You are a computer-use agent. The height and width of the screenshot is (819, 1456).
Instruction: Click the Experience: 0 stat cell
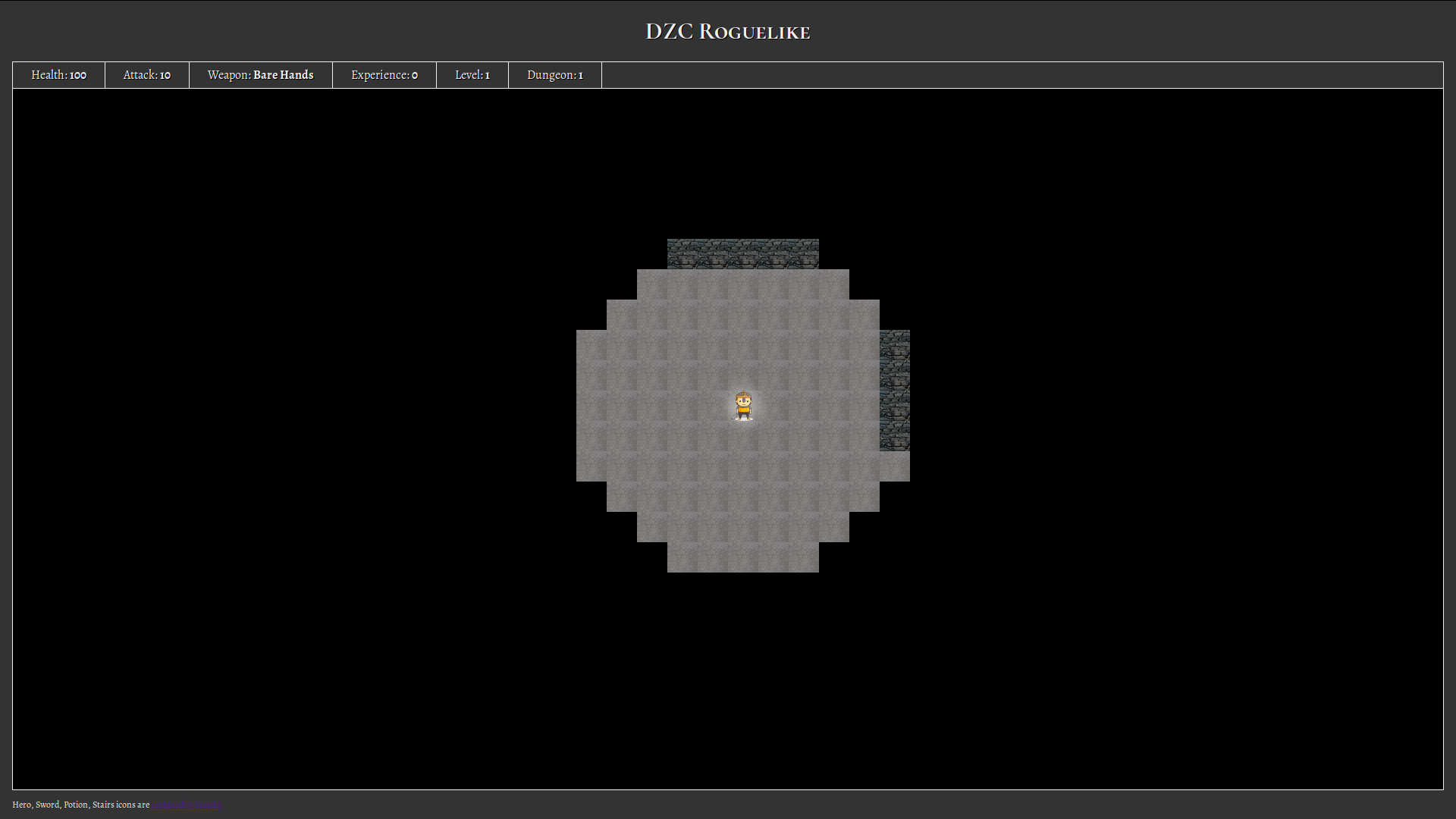point(384,75)
